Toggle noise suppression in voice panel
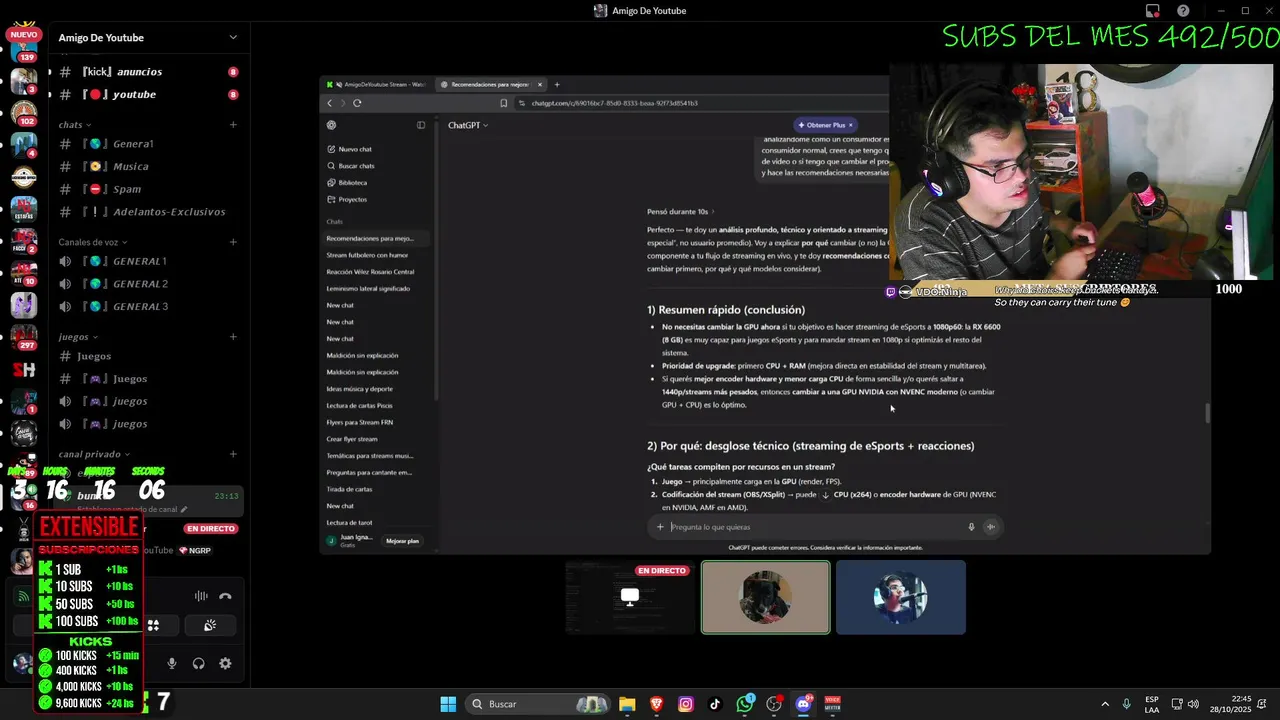 [x=201, y=596]
